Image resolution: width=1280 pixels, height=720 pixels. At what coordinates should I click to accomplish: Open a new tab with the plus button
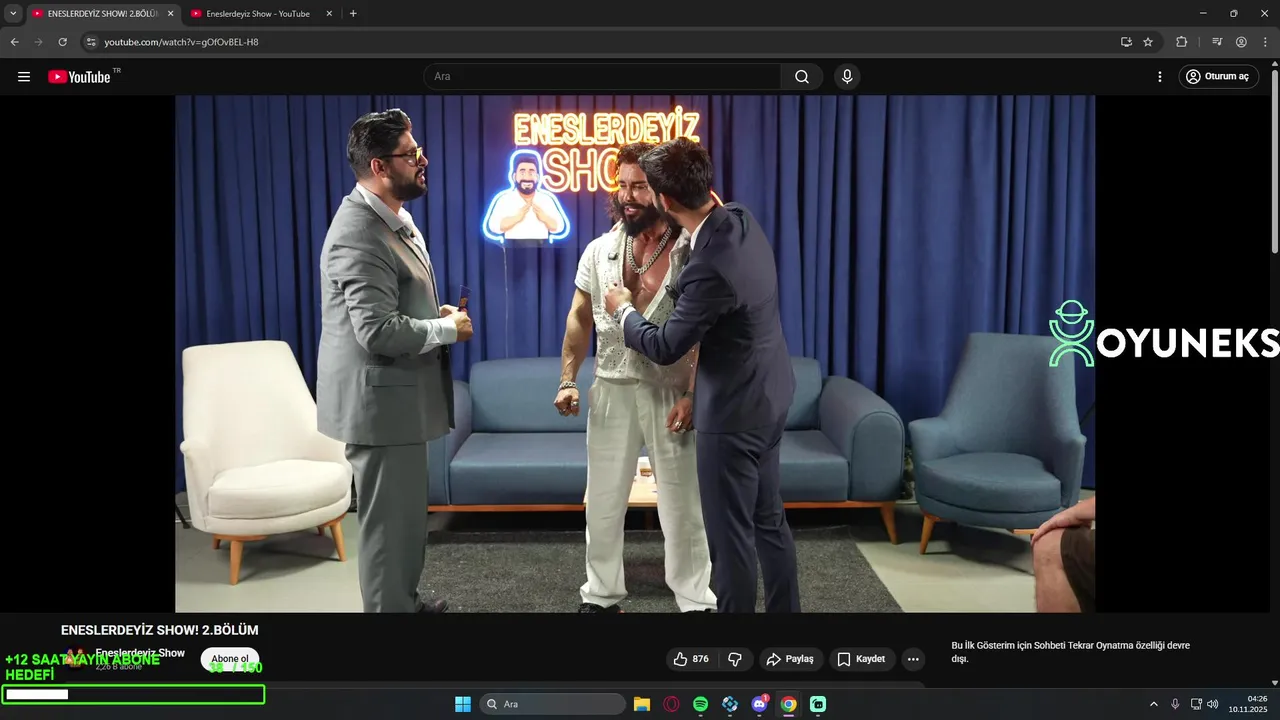pos(353,14)
